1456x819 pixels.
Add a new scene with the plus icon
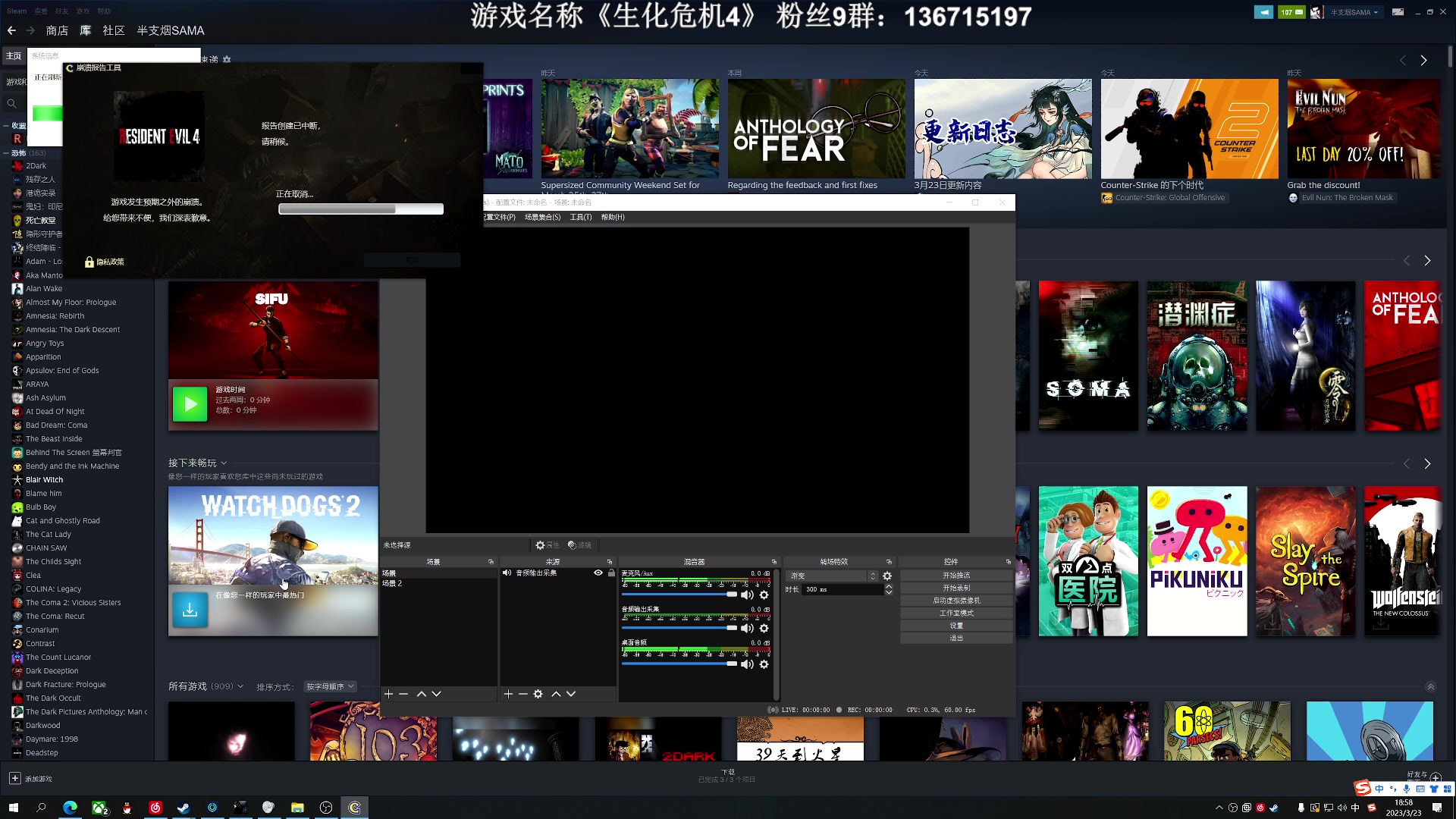click(388, 693)
